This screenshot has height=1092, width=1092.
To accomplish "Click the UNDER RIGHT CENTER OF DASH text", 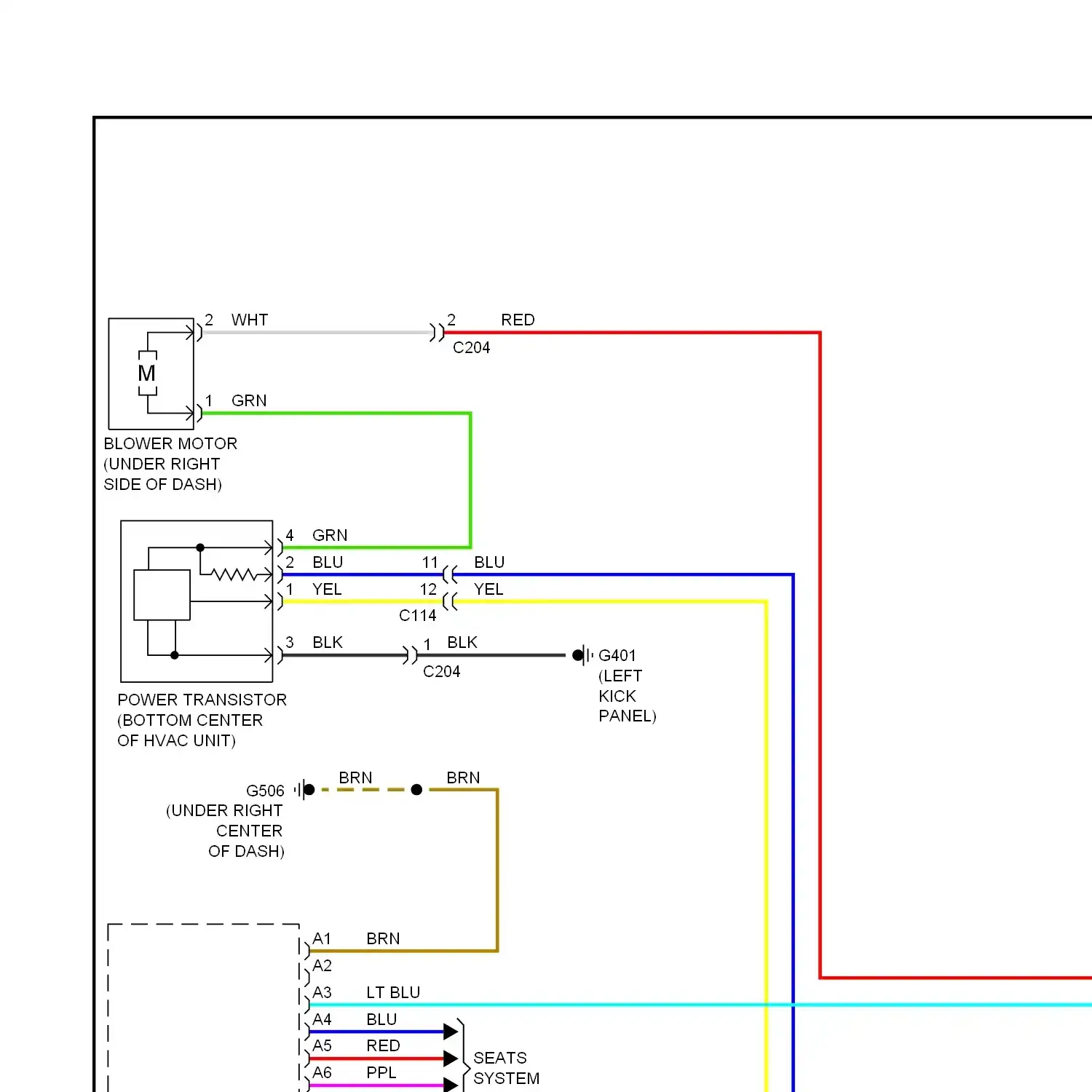I will coord(225,831).
